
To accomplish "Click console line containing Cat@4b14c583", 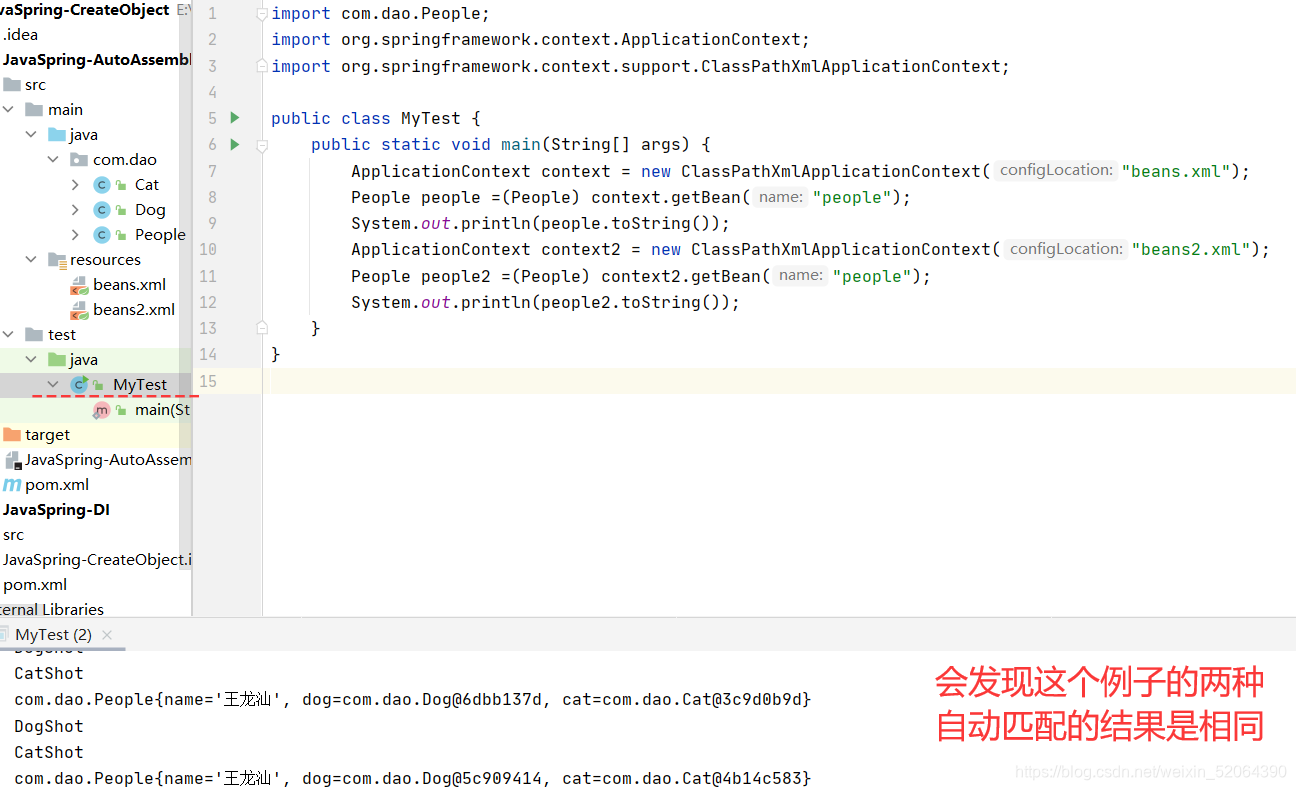I will pyautogui.click(x=413, y=777).
